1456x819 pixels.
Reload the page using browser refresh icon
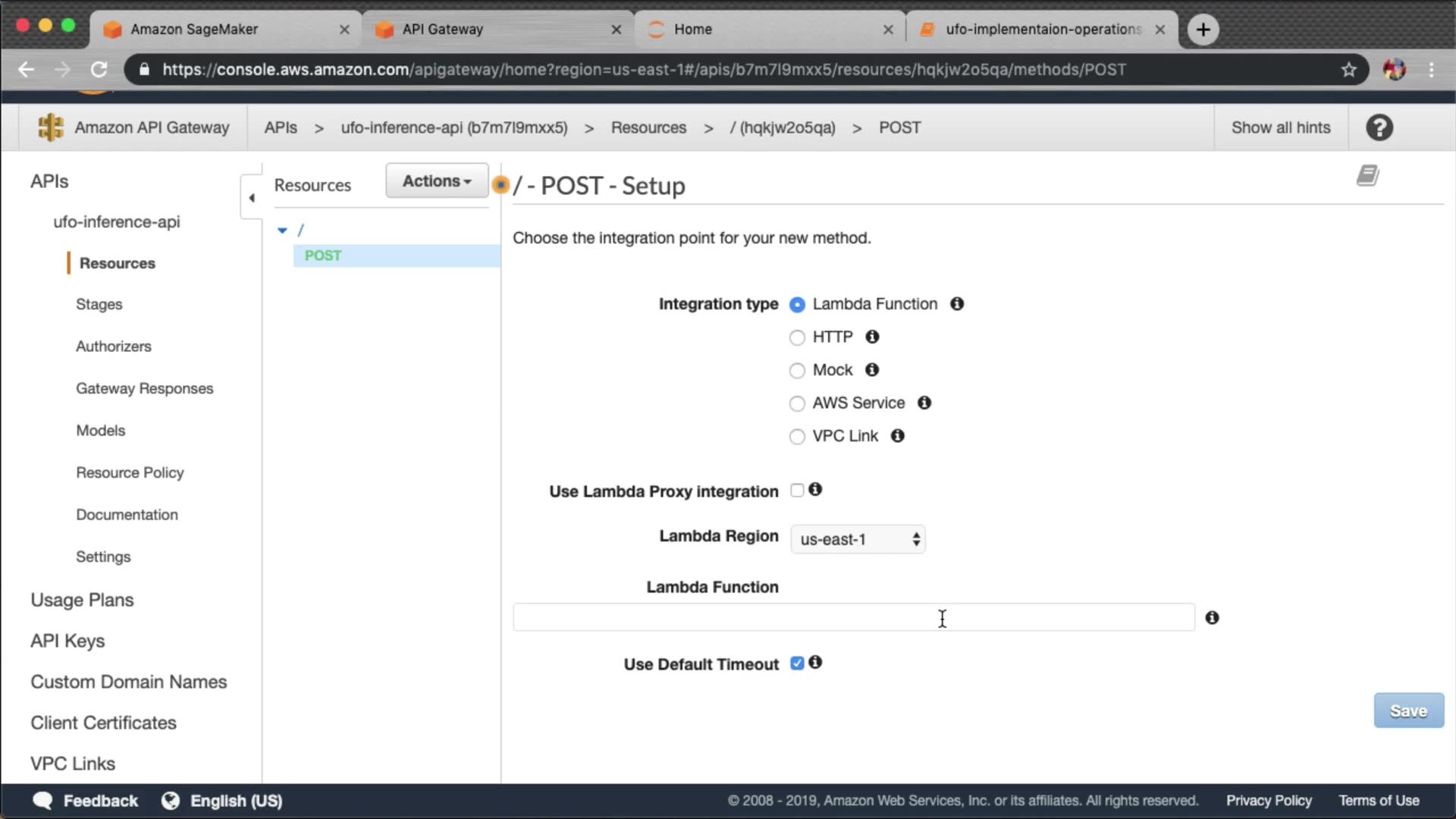[99, 70]
